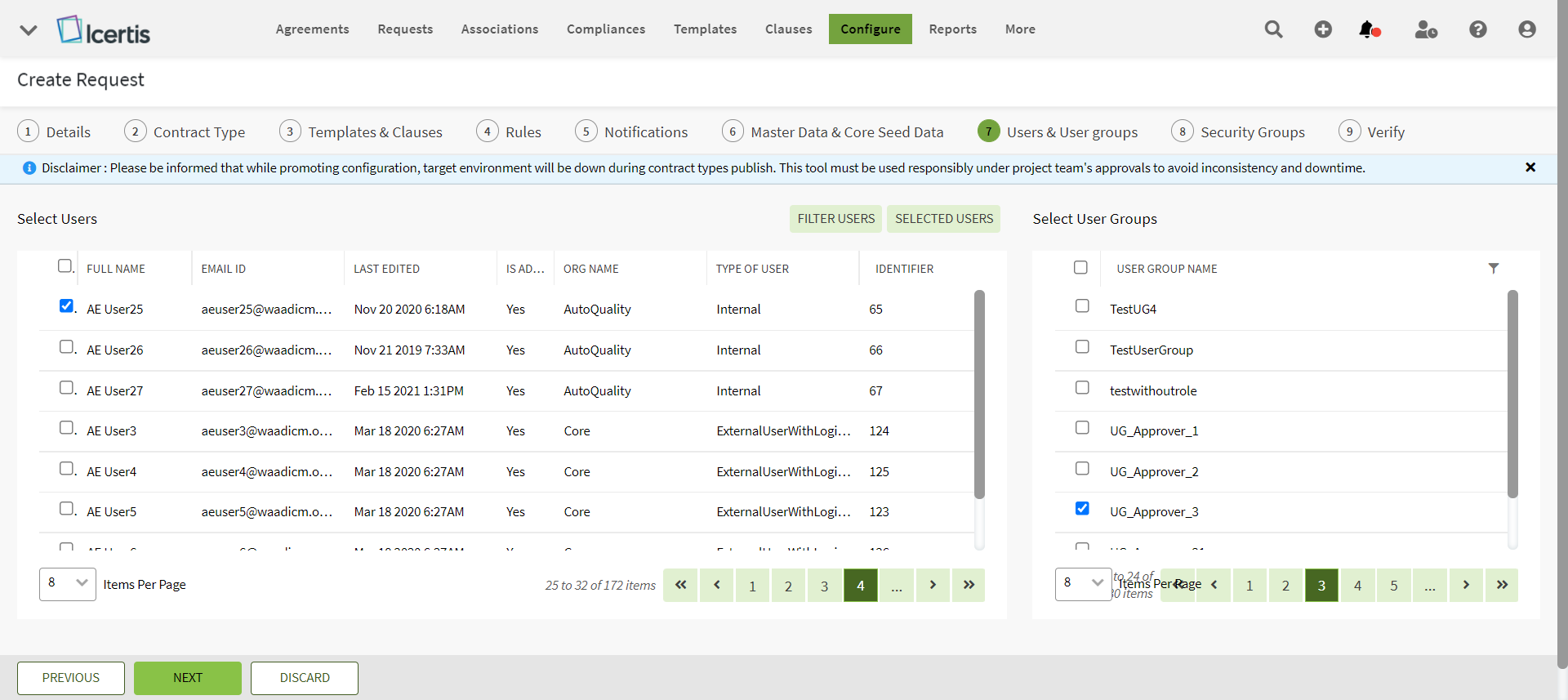Click the user group name filter icon
The image size is (1568, 700).
[1493, 268]
